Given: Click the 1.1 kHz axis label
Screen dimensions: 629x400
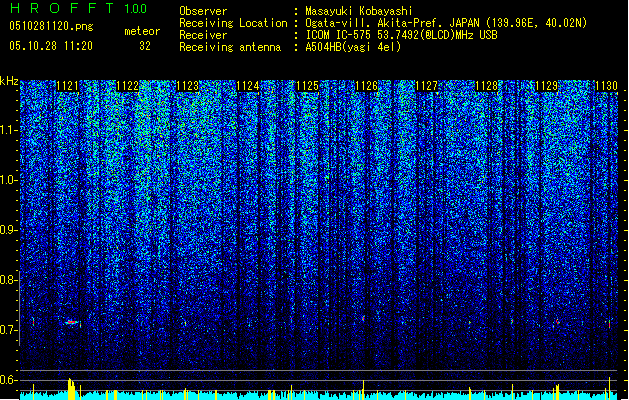Looking at the screenshot, I should [8, 130].
